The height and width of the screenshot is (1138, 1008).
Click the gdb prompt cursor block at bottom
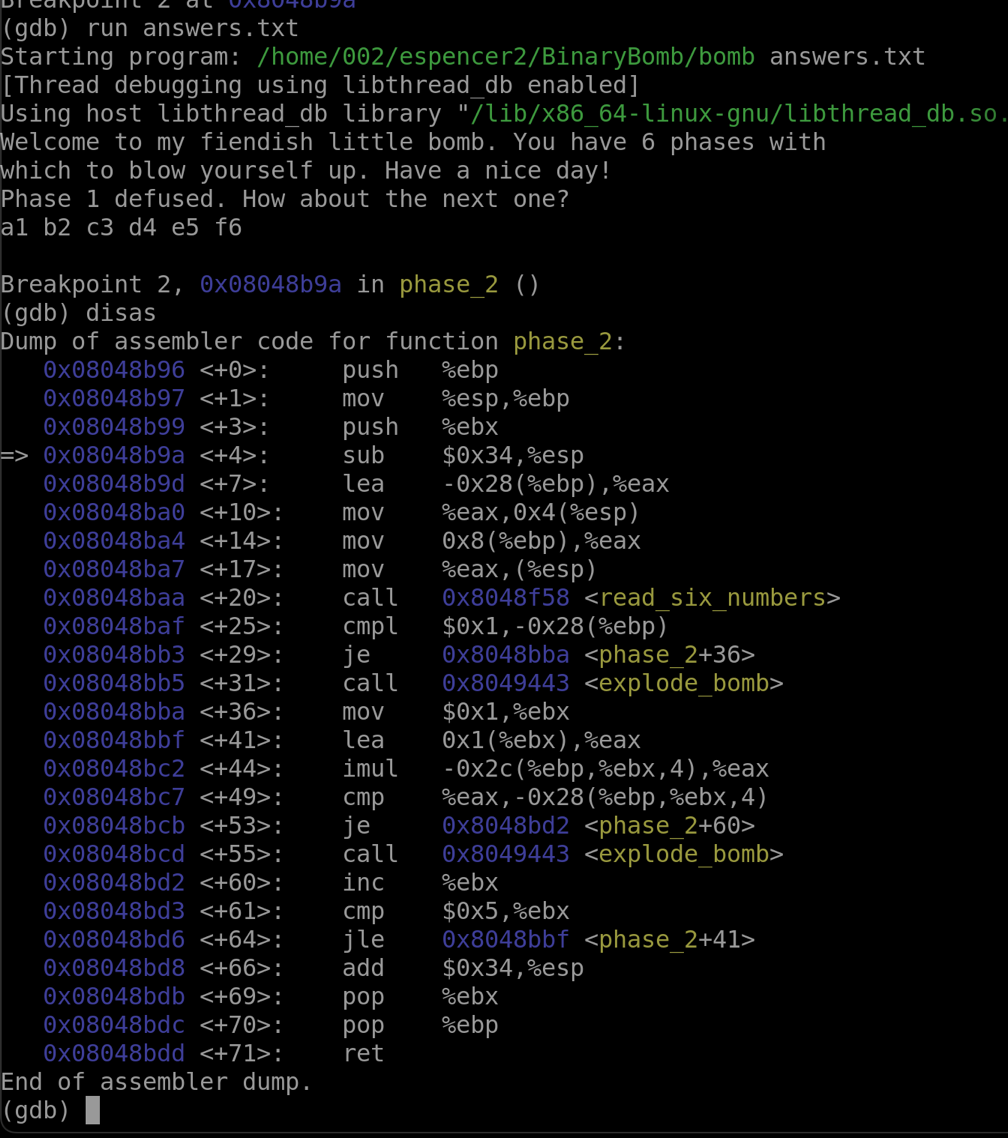92,1110
